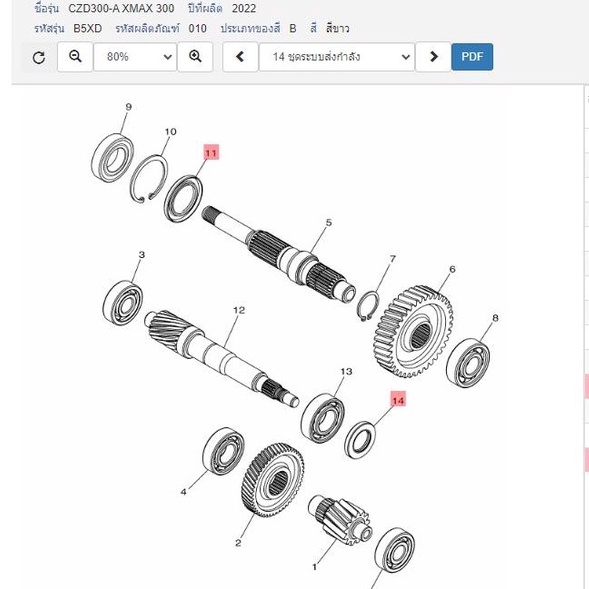
Task: Zoom in with the magnifier plus icon
Action: (195, 57)
